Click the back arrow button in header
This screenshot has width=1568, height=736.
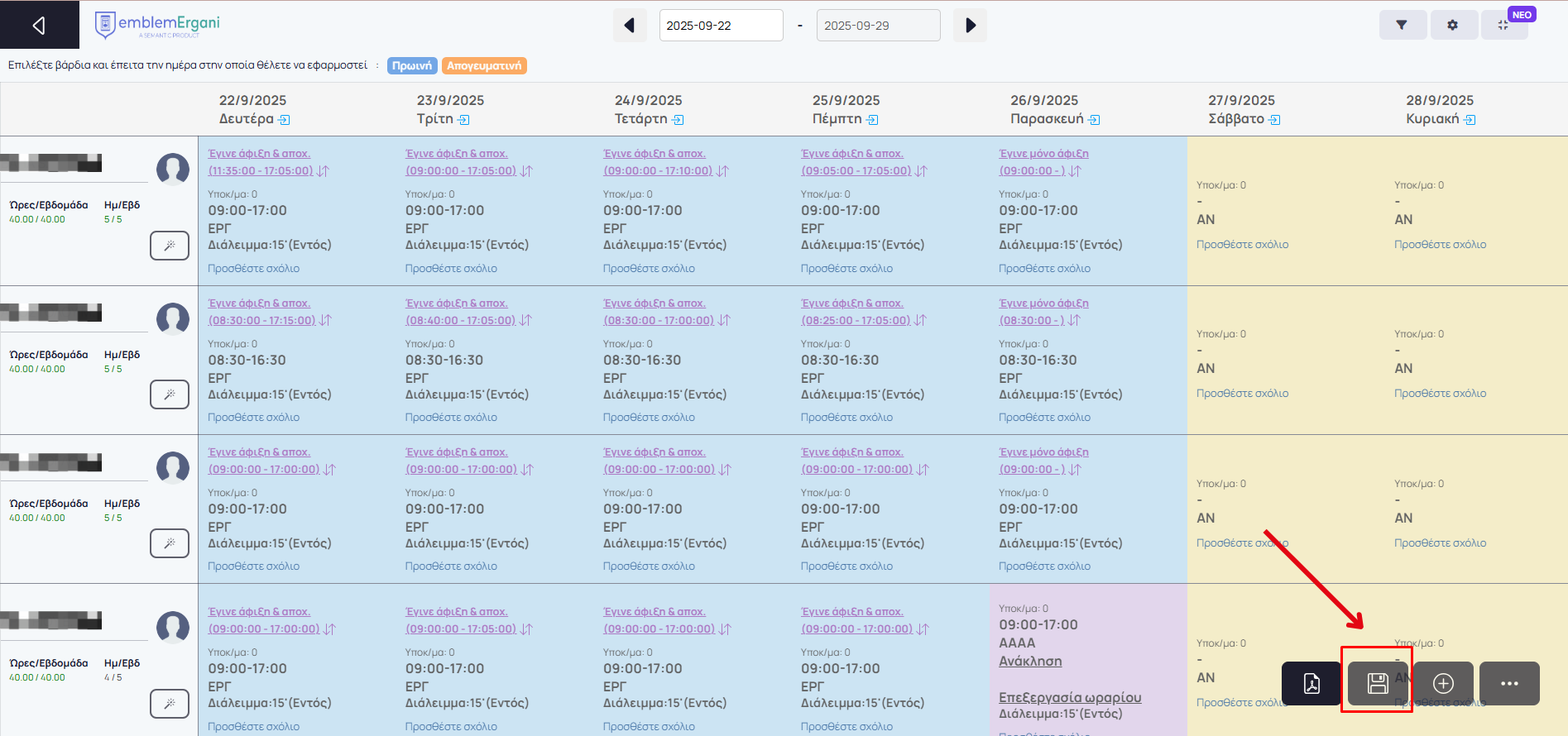coord(39,26)
